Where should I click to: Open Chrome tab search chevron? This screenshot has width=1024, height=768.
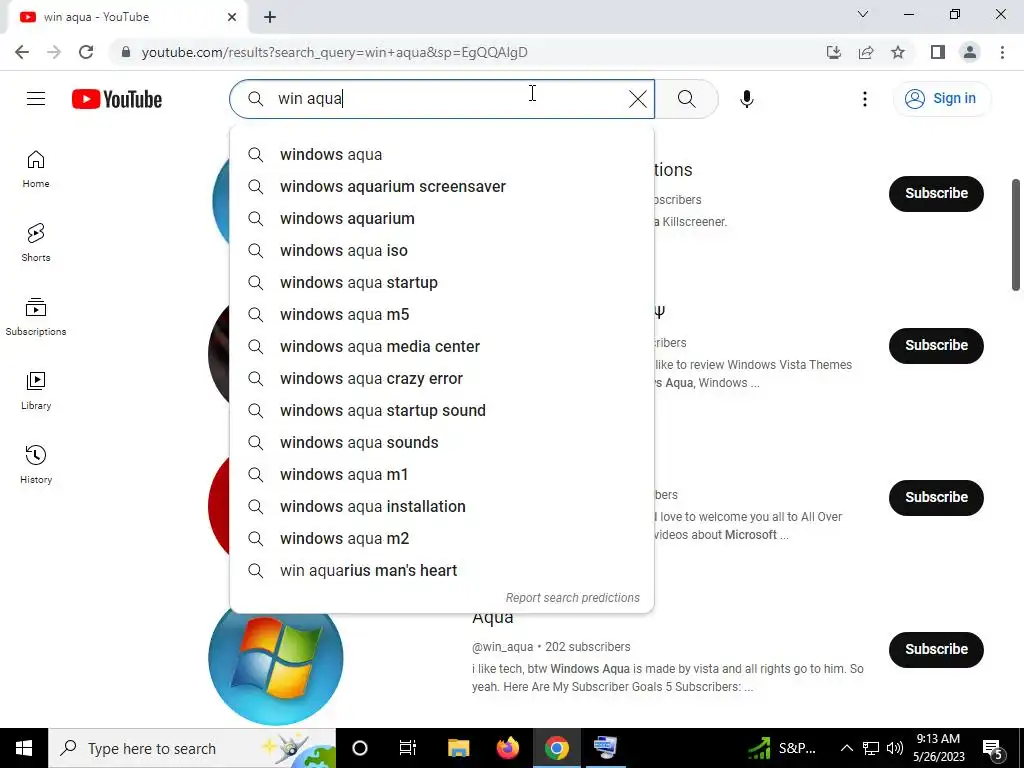click(863, 14)
